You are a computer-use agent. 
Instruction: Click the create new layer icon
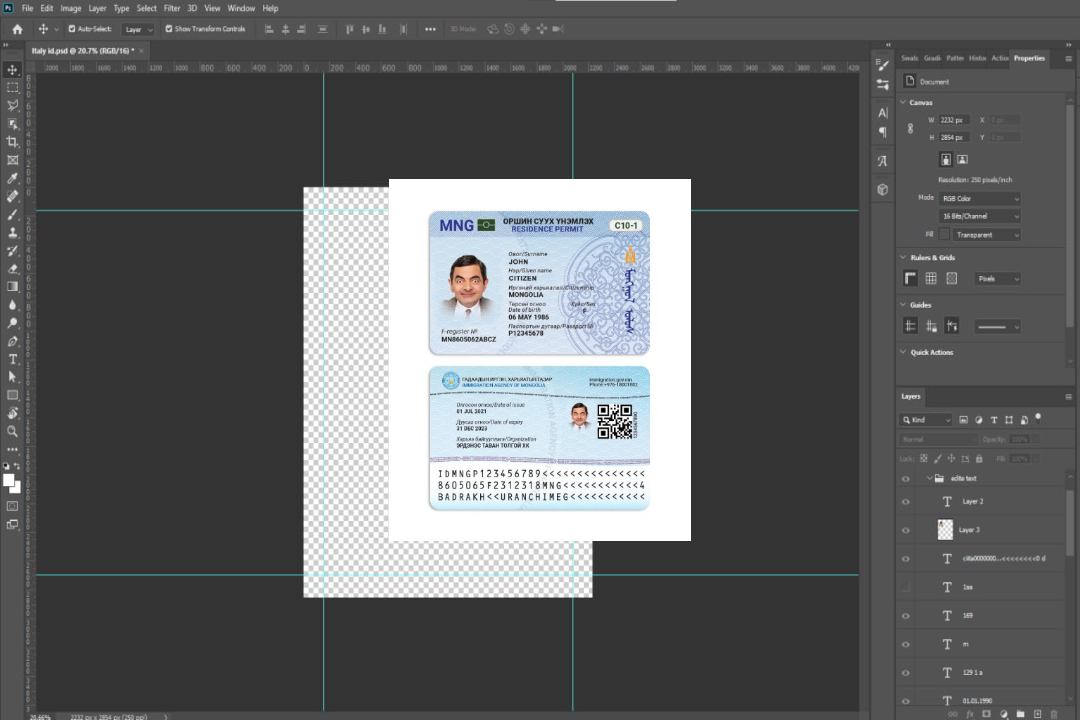1037,714
